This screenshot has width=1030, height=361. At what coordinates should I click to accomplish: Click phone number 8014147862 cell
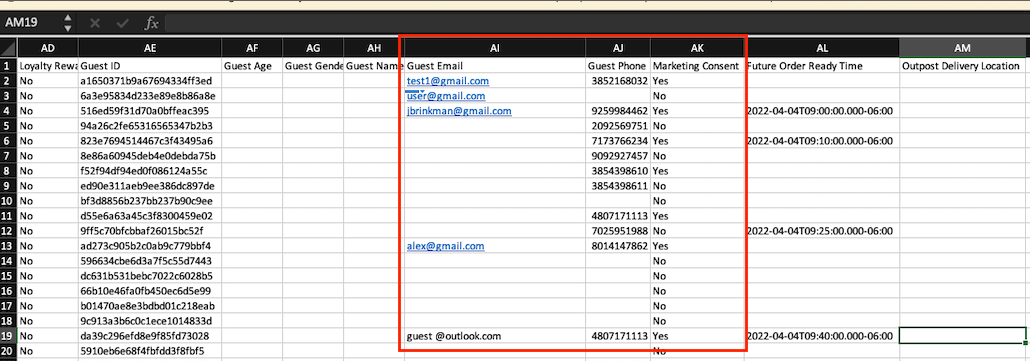pyautogui.click(x=617, y=246)
